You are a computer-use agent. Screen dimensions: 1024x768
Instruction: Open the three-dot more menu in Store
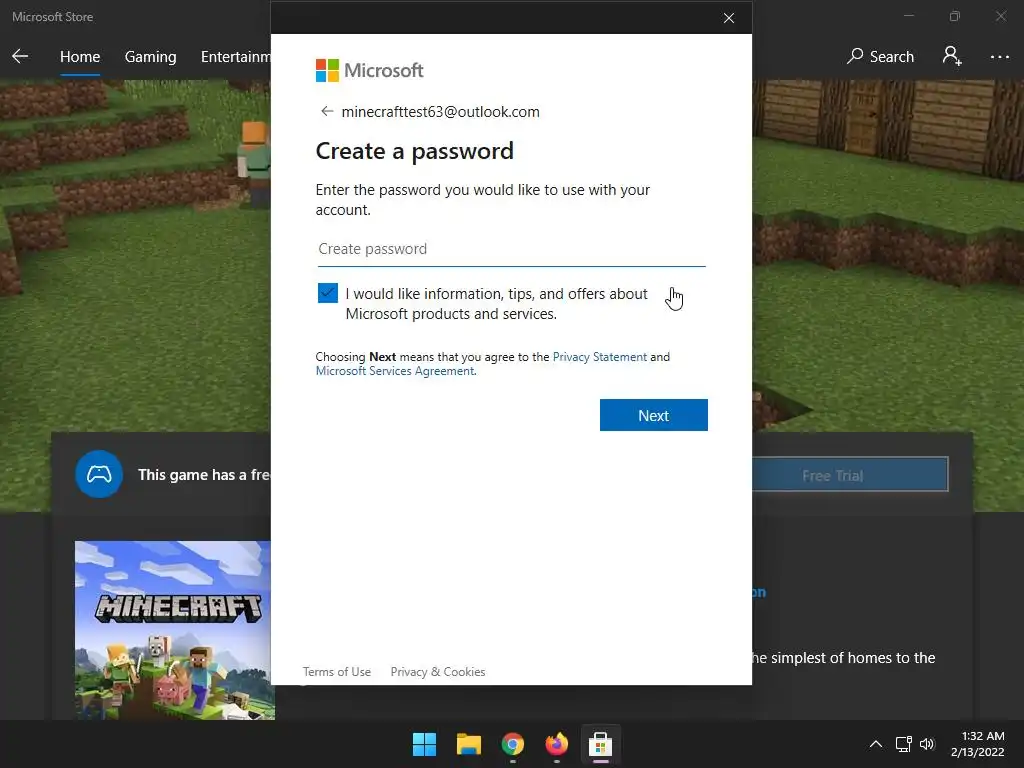point(999,57)
